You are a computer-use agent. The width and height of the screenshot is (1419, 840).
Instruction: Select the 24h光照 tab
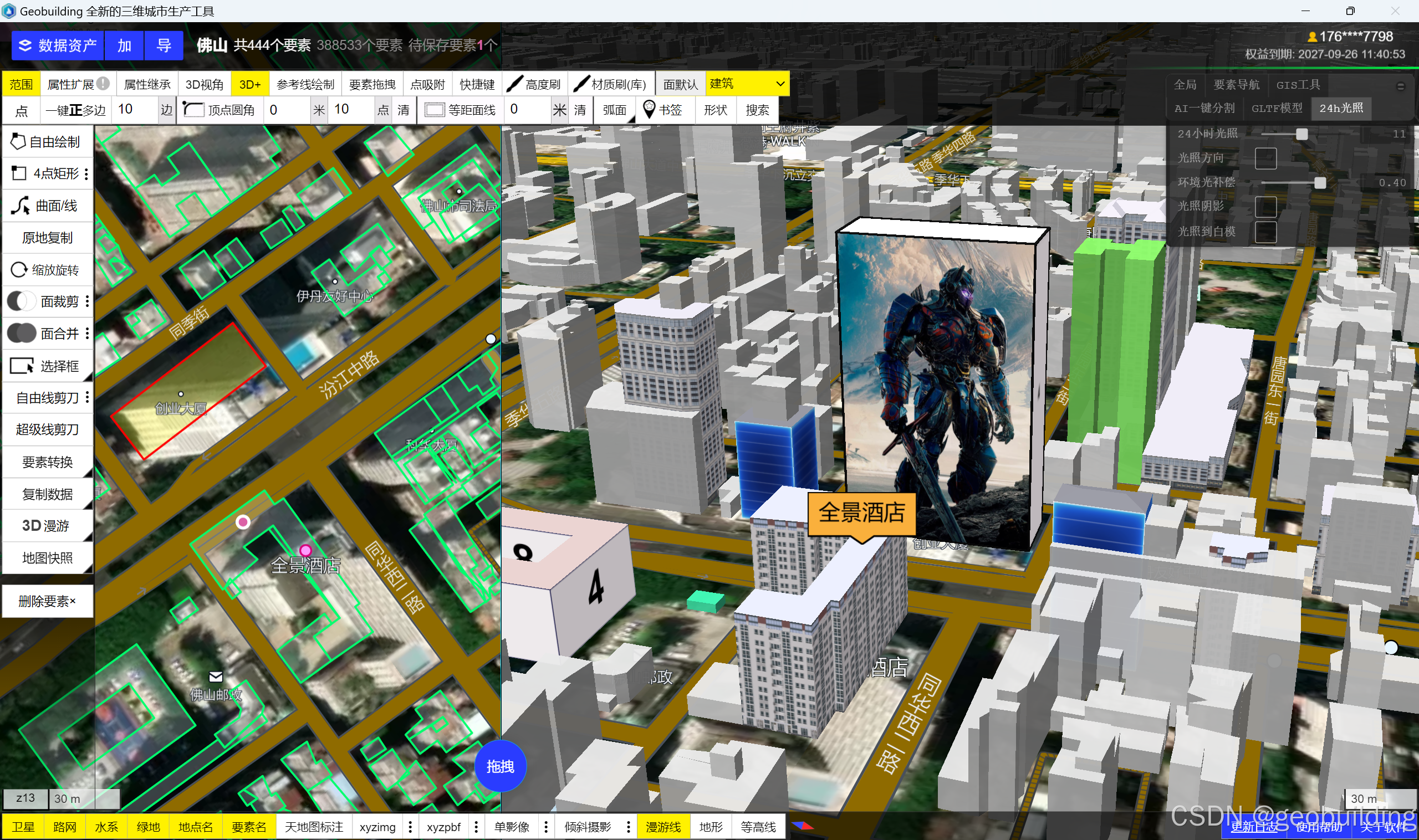click(1341, 108)
